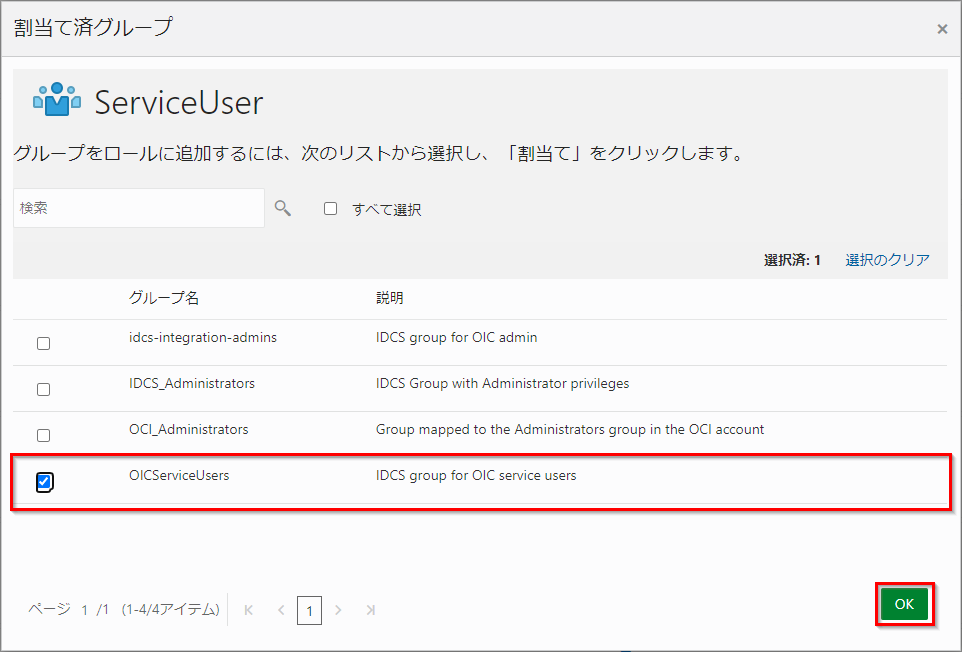Image resolution: width=962 pixels, height=652 pixels.
Task: Go to the previous page arrow
Action: pos(281,610)
